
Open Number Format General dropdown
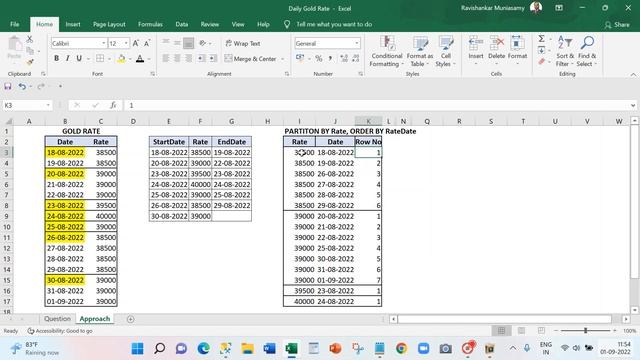(x=357, y=43)
